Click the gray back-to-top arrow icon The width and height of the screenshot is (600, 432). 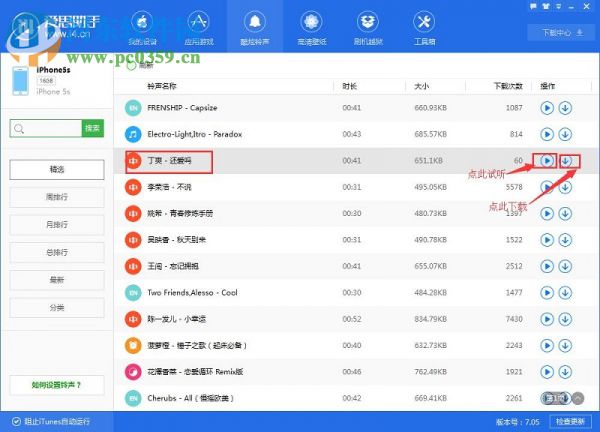point(578,398)
